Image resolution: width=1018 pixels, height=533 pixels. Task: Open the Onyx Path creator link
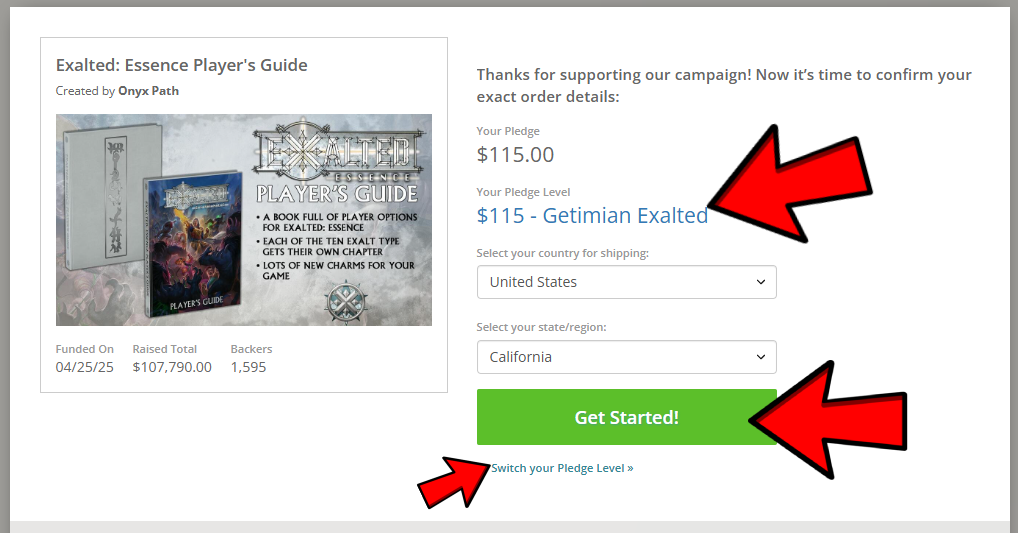(148, 91)
